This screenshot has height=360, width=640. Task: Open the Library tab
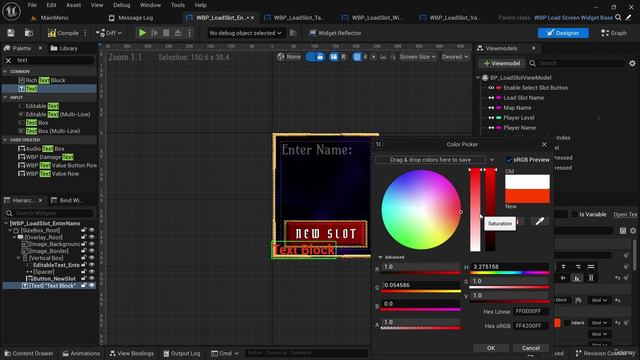click(64, 48)
